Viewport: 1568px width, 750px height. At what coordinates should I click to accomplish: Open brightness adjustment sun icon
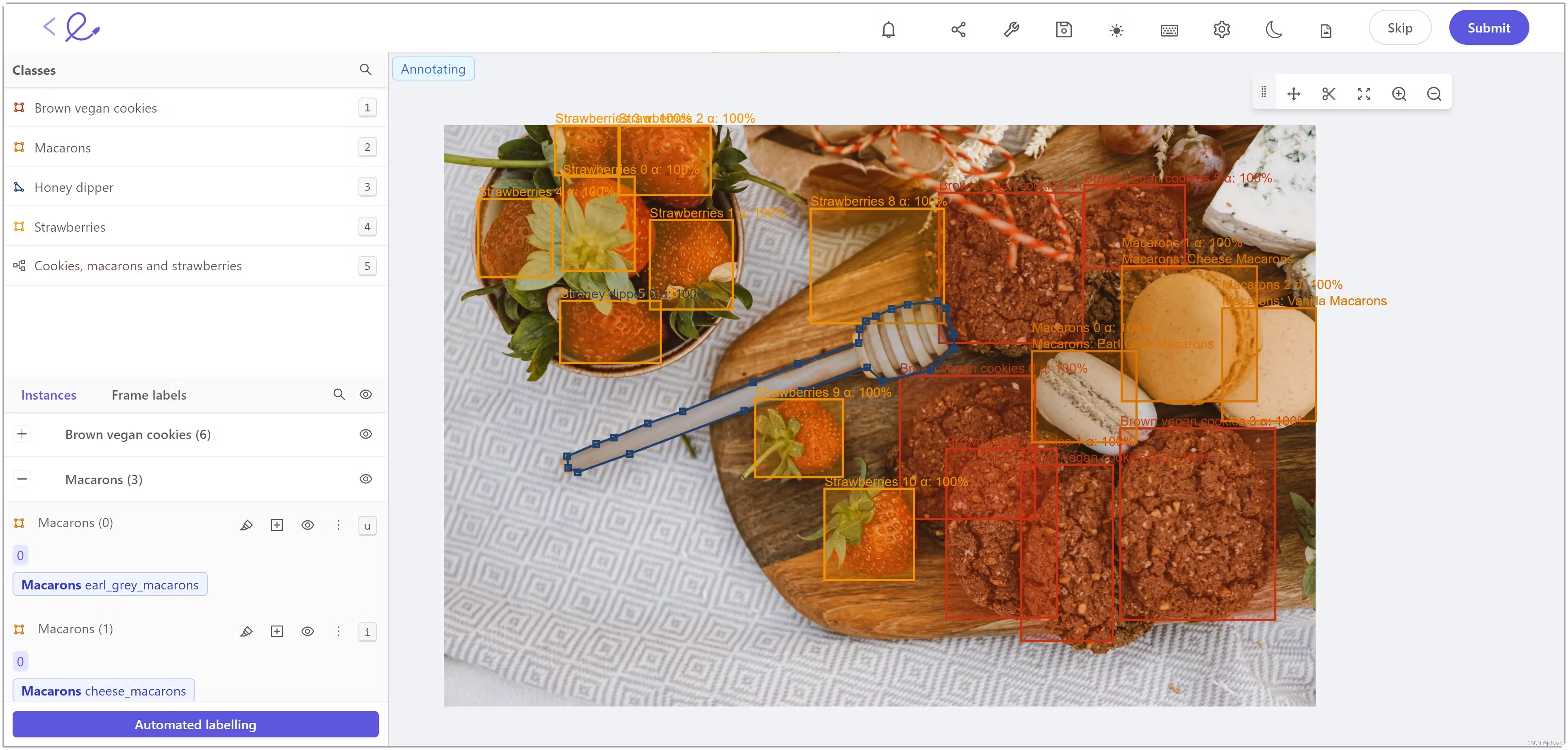(x=1116, y=30)
